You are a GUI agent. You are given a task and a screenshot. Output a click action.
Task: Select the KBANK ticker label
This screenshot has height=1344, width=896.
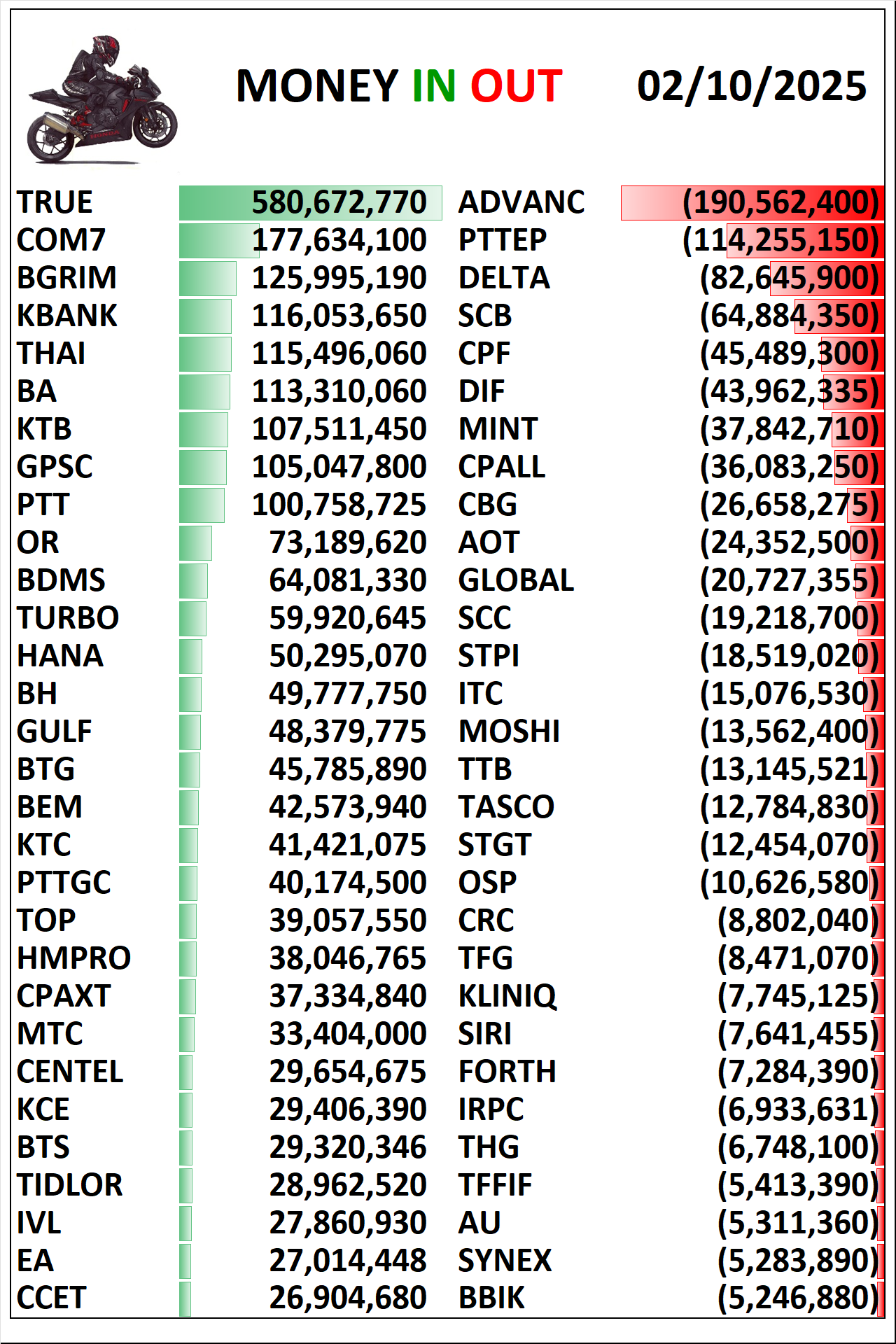pyautogui.click(x=66, y=316)
